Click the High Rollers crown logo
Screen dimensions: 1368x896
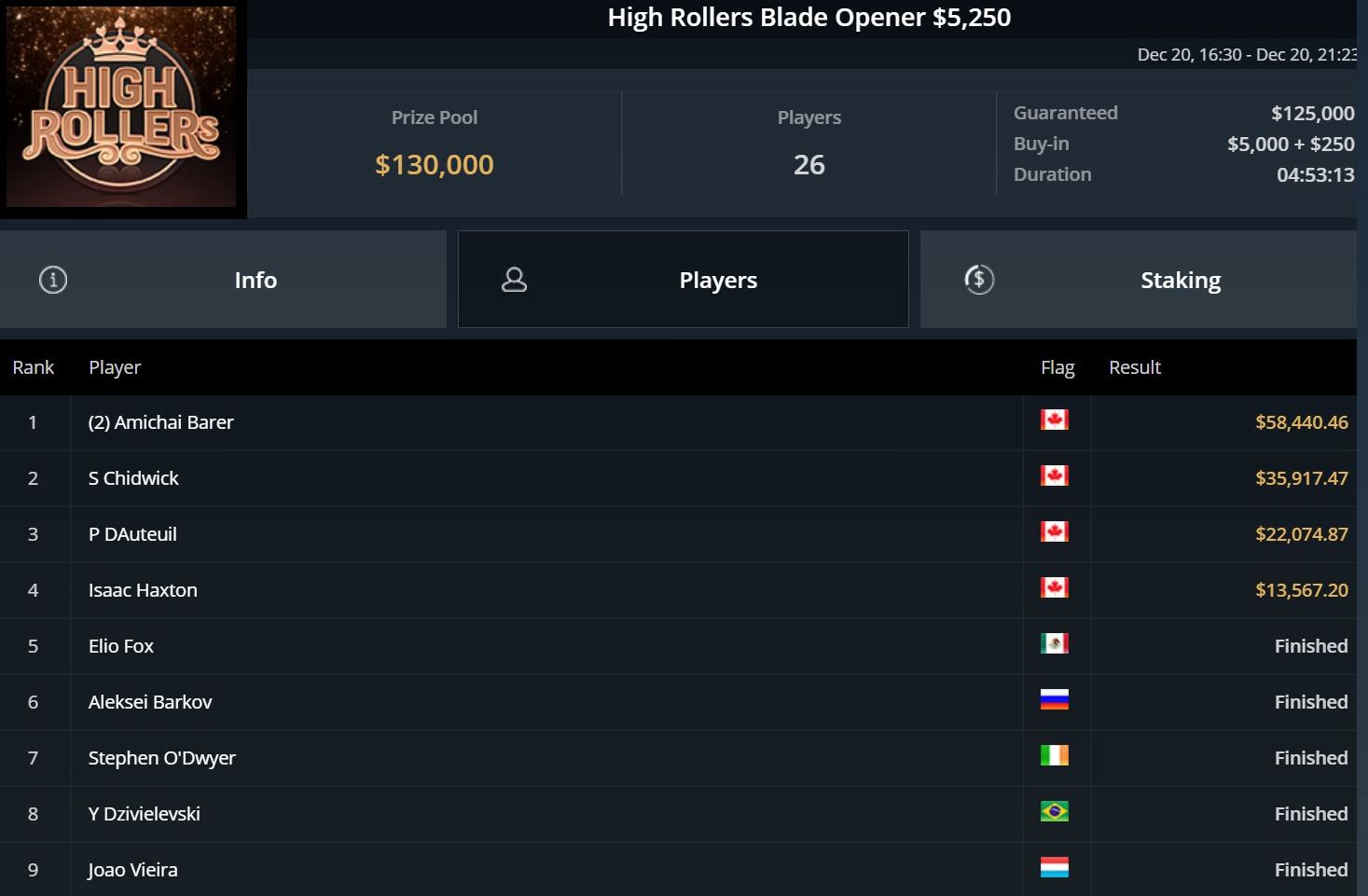122,107
